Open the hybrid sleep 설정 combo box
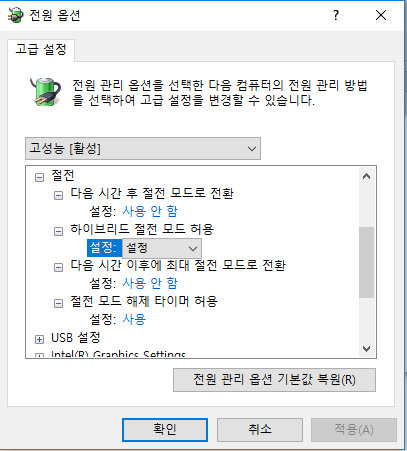This screenshot has height=451, width=407. click(x=162, y=248)
